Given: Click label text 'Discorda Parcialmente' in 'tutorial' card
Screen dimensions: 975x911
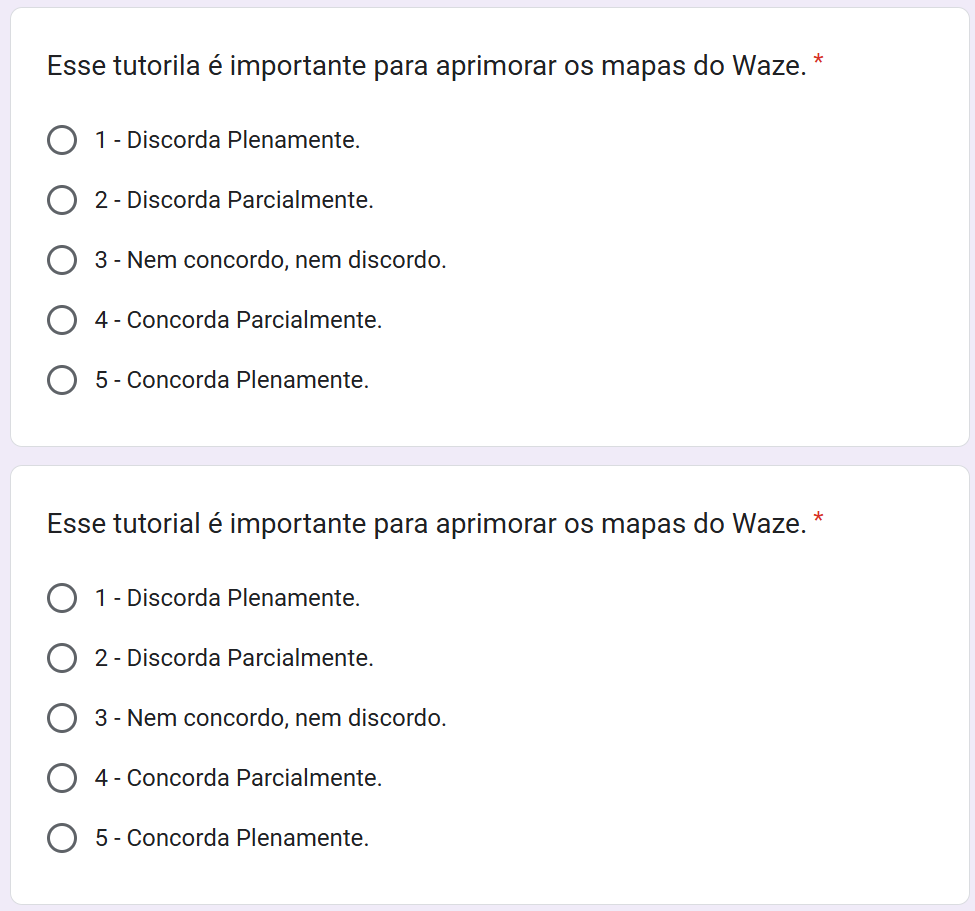Looking at the screenshot, I should (x=250, y=658).
